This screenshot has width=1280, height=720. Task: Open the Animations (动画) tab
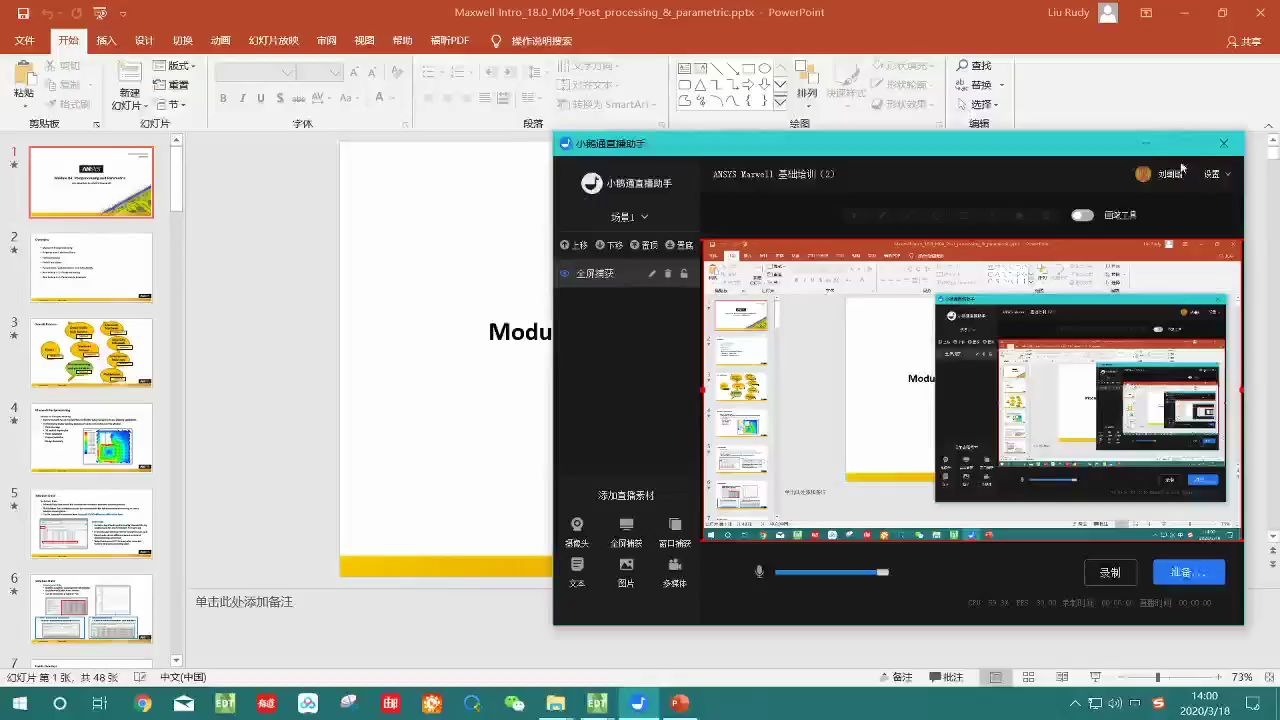click(220, 41)
